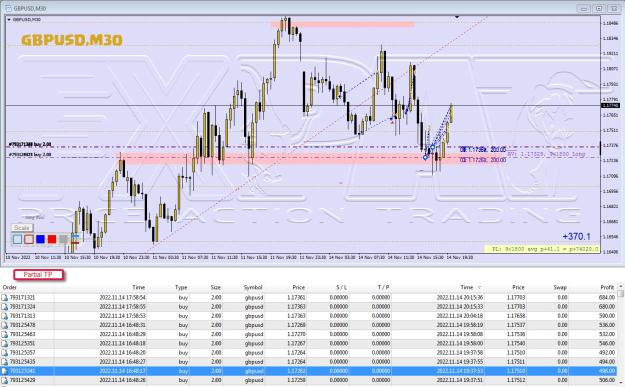Click the yellow BL summary bar on the chart
This screenshot has height=388, width=625.
(x=542, y=249)
